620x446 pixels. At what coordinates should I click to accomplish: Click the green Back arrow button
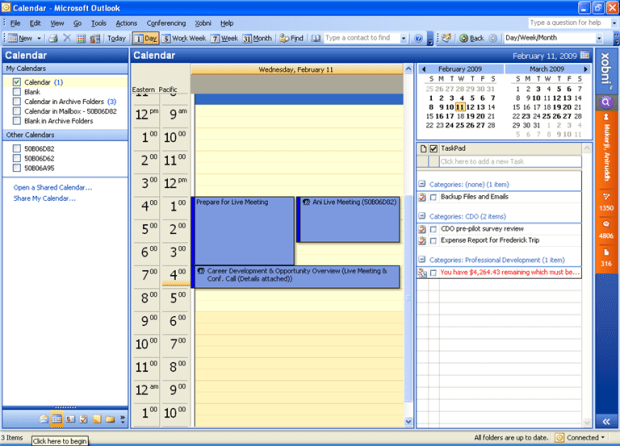[472, 38]
